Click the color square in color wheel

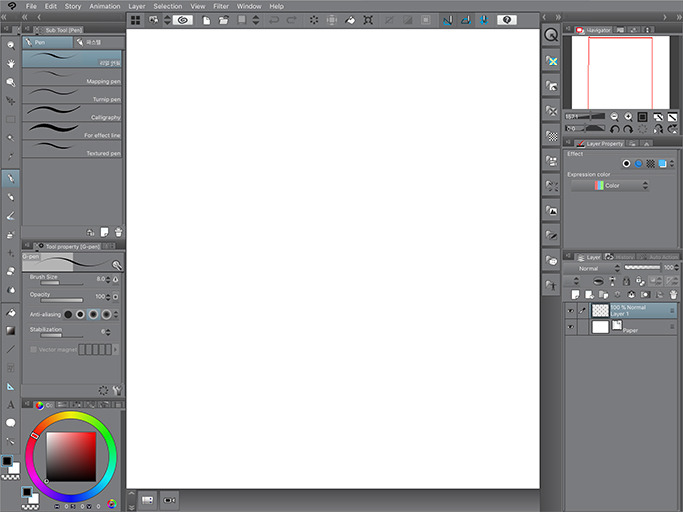(71, 457)
